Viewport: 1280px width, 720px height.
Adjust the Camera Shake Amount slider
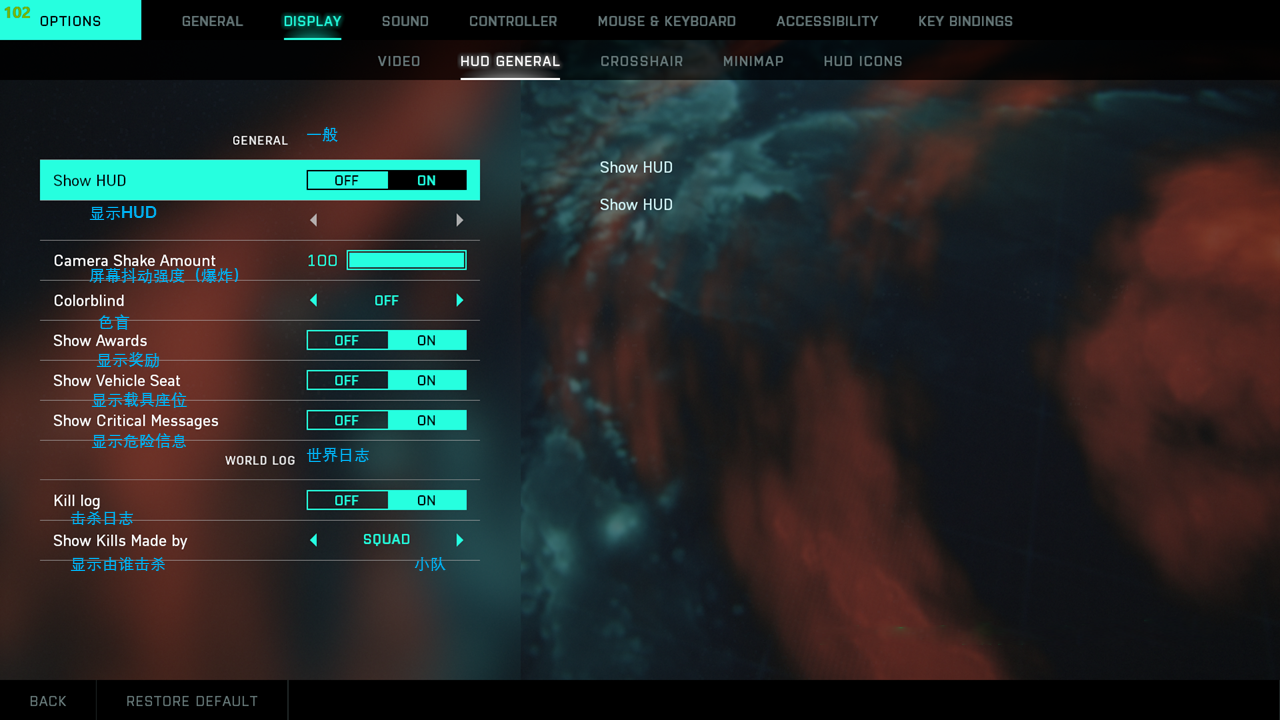coord(406,260)
